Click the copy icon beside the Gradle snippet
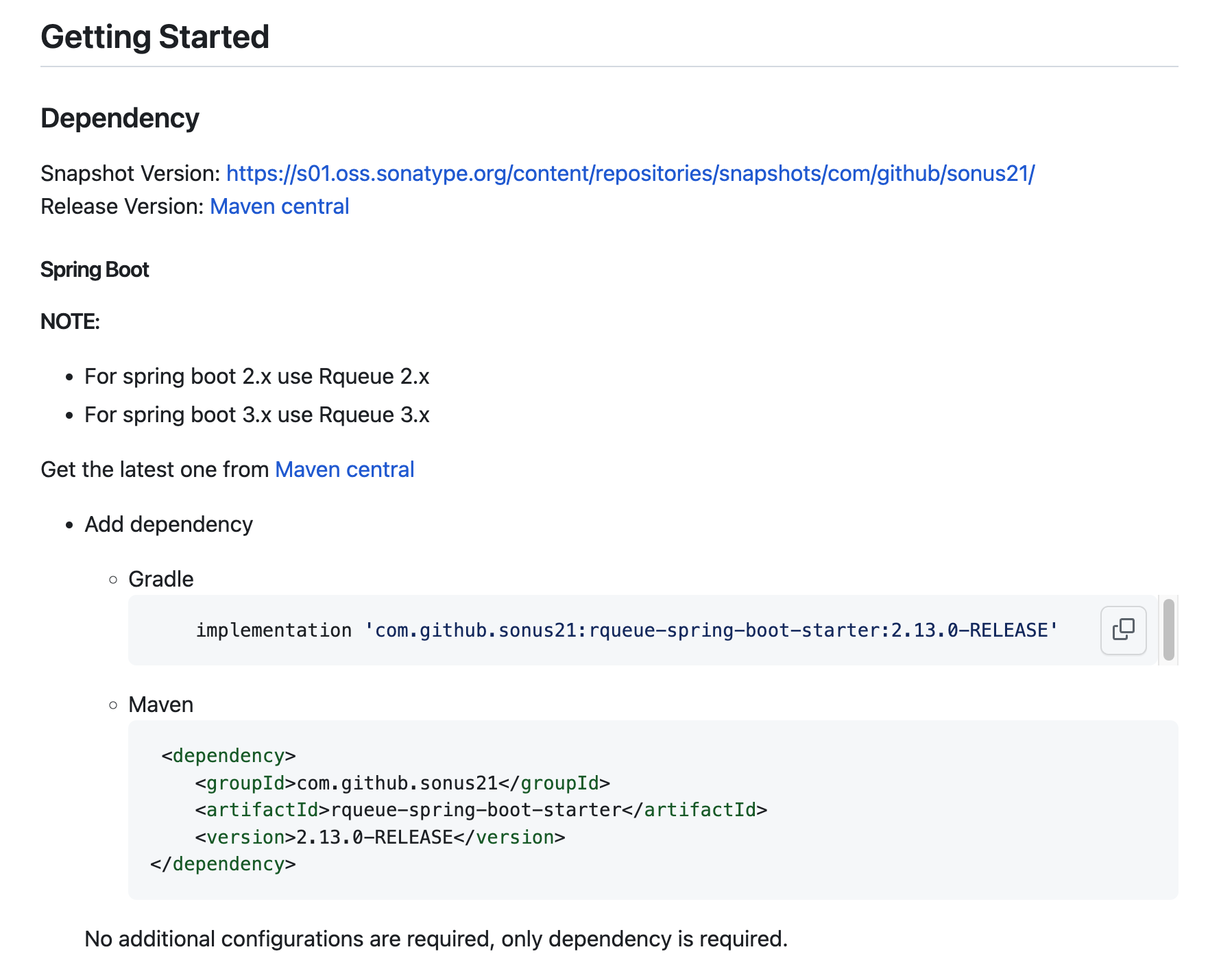 coord(1122,630)
